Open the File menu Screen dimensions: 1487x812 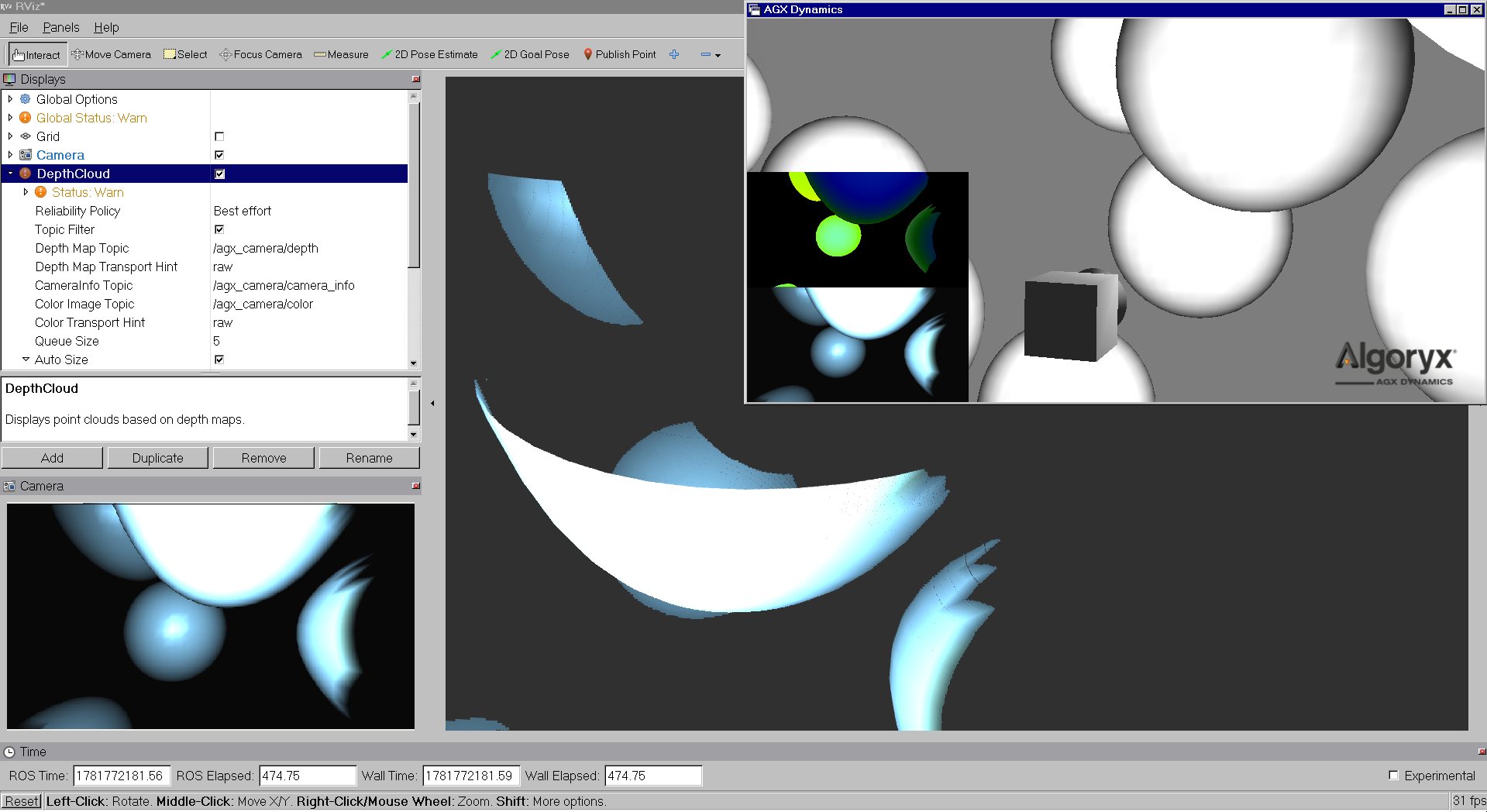click(x=19, y=27)
